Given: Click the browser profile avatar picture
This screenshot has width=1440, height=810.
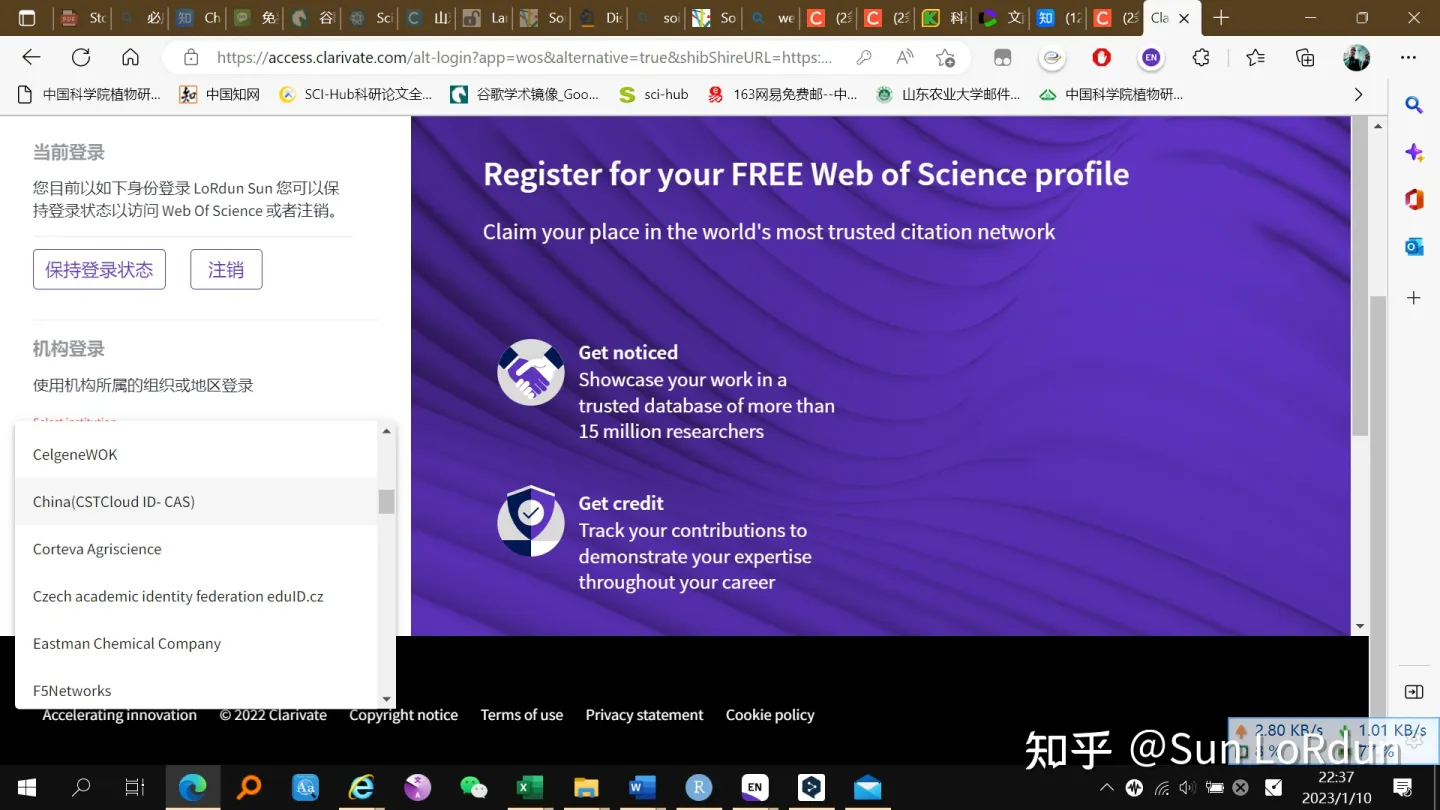Looking at the screenshot, I should click(1356, 57).
